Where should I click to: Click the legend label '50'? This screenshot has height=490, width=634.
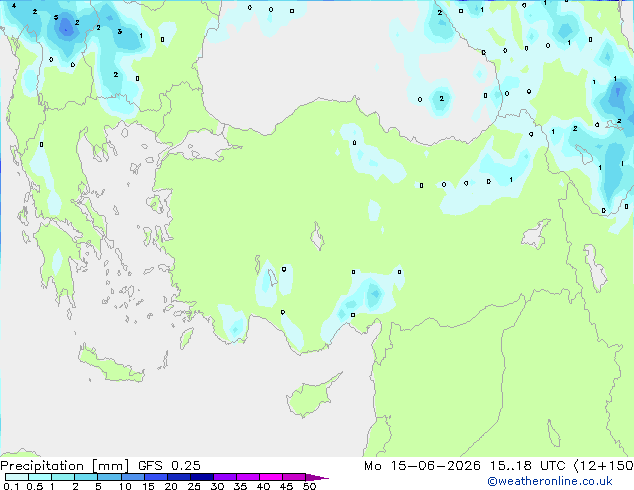click(x=309, y=486)
